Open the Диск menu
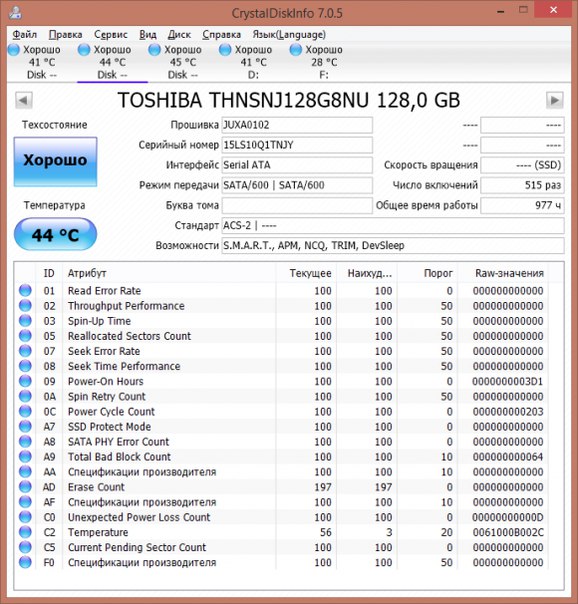 (179, 35)
